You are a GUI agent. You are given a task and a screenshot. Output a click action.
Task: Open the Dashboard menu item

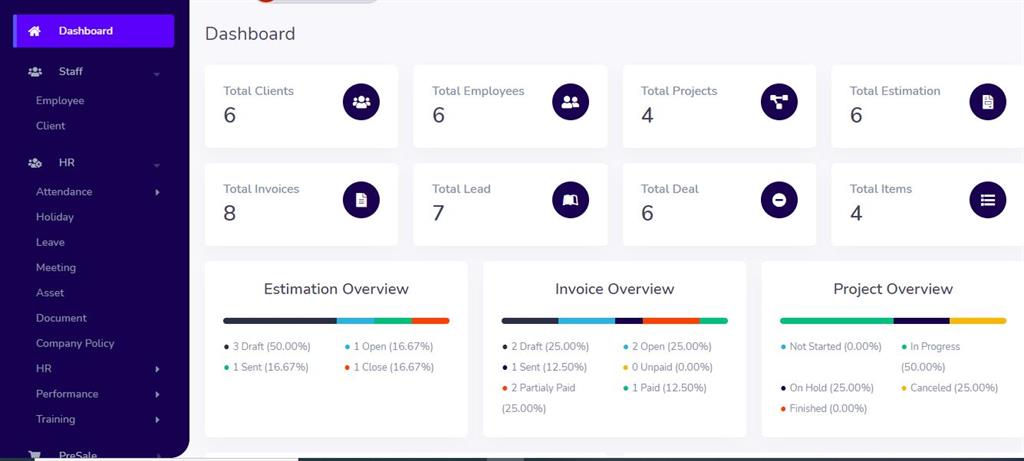tap(93, 31)
